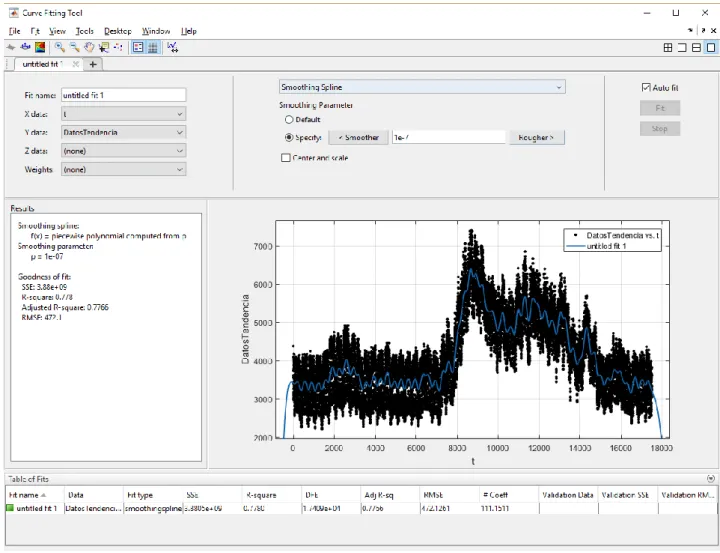
Task: Click the smoothingspline fit type cell
Action: [153, 508]
